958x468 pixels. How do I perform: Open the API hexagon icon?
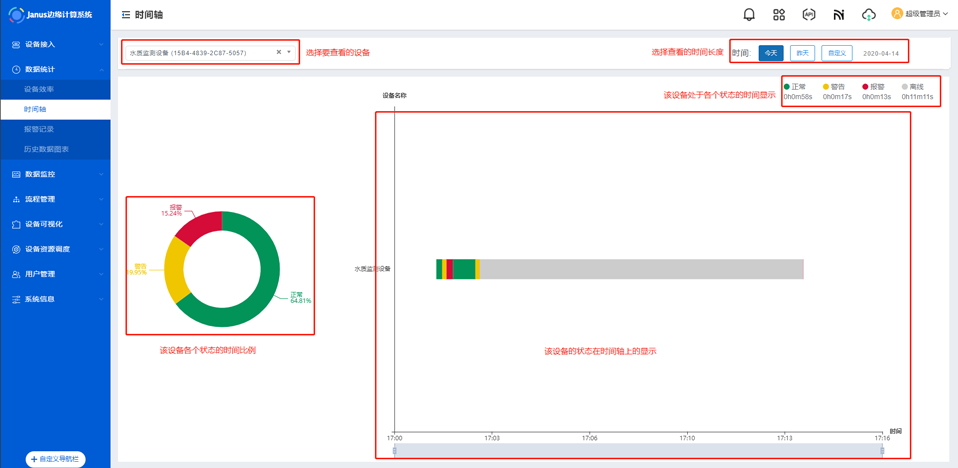(x=809, y=15)
